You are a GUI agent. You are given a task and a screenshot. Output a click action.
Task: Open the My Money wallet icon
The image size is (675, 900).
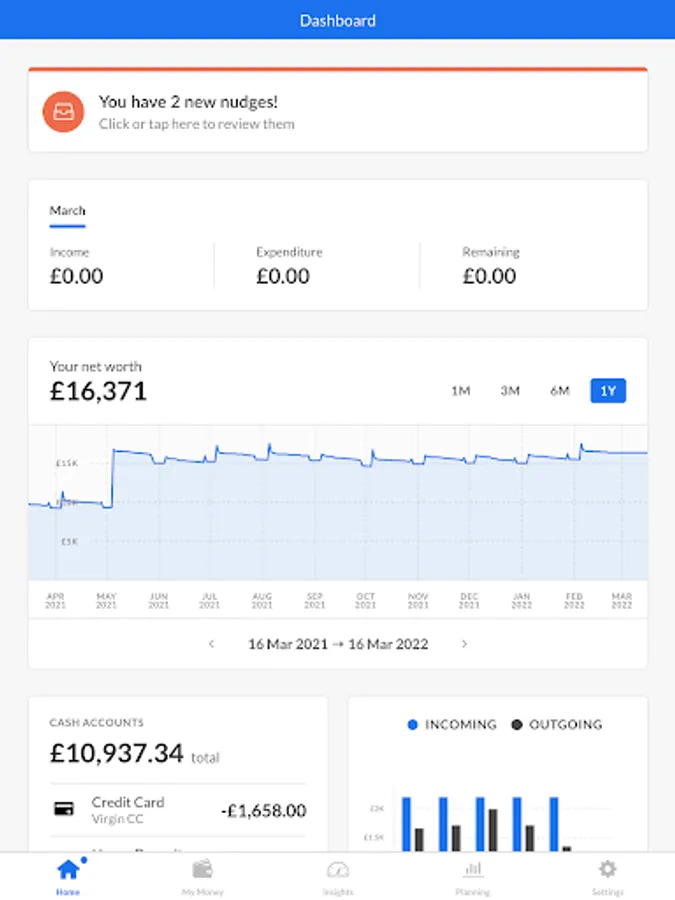click(203, 869)
